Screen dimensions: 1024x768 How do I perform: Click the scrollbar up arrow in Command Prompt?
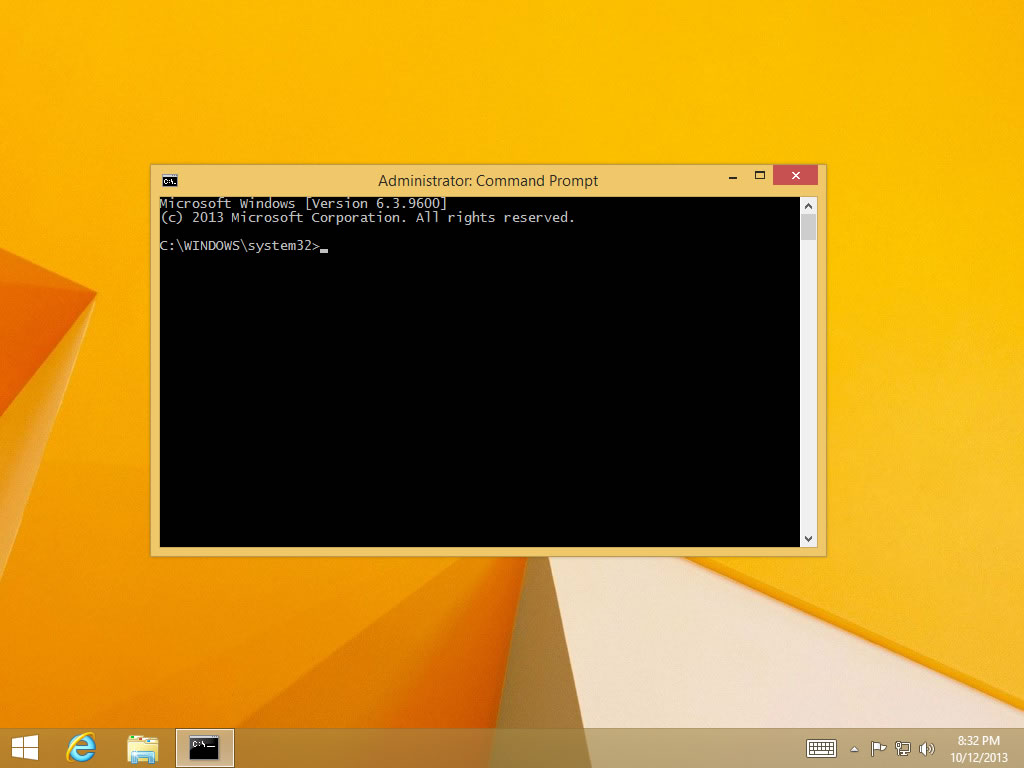tap(808, 206)
